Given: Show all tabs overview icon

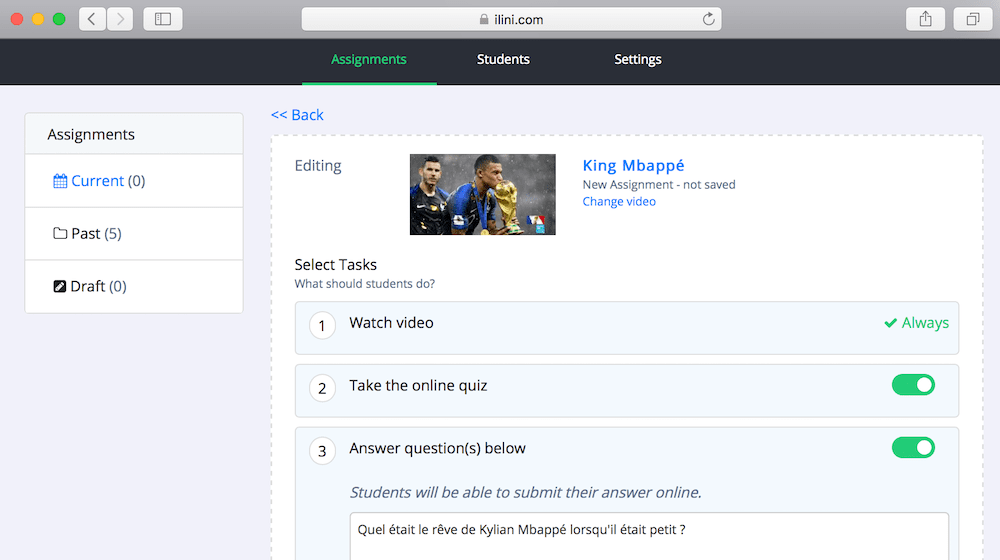Looking at the screenshot, I should point(972,19).
